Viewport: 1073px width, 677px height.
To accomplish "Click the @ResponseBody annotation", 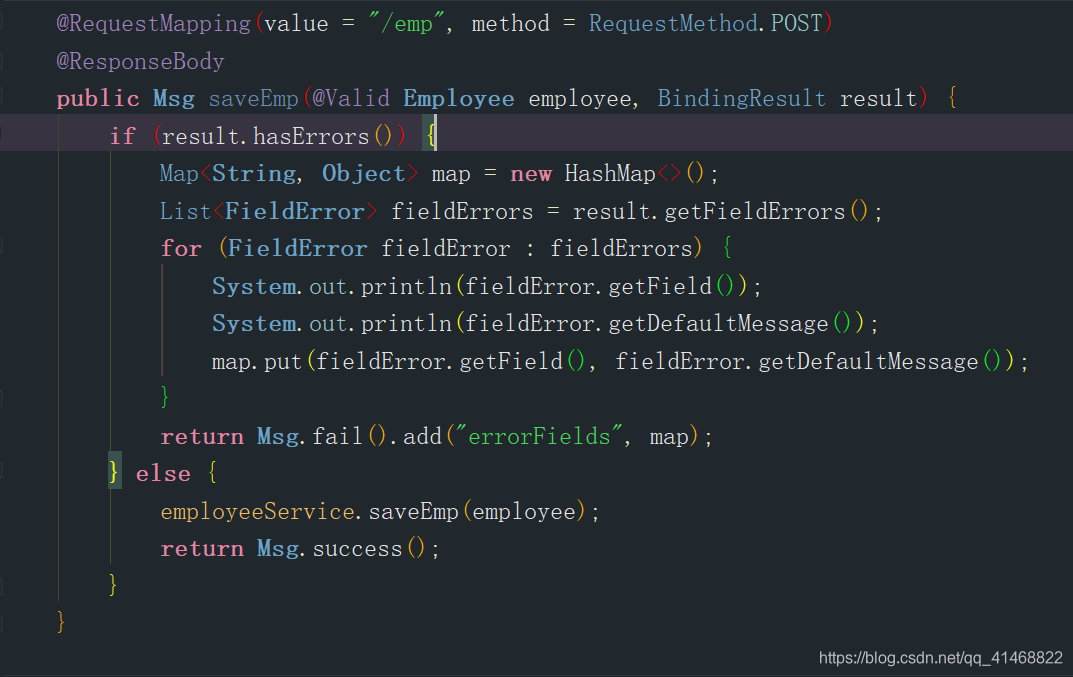I will [x=140, y=62].
